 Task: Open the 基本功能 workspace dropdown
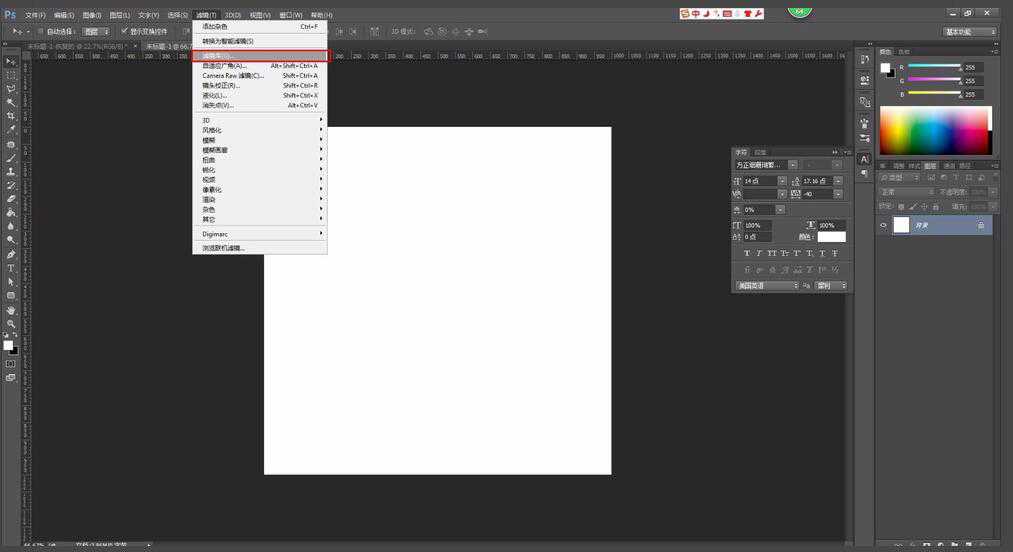pos(971,31)
